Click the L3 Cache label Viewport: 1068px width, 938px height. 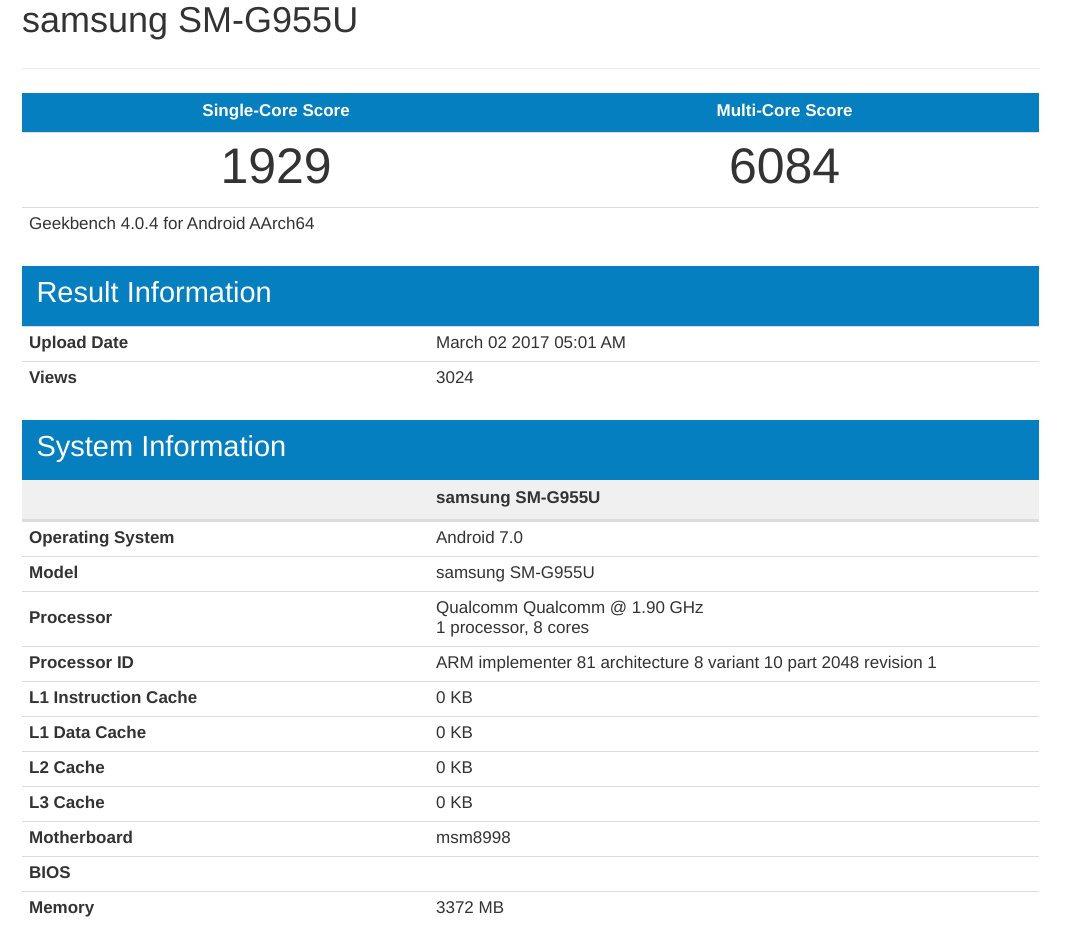[x=67, y=802]
